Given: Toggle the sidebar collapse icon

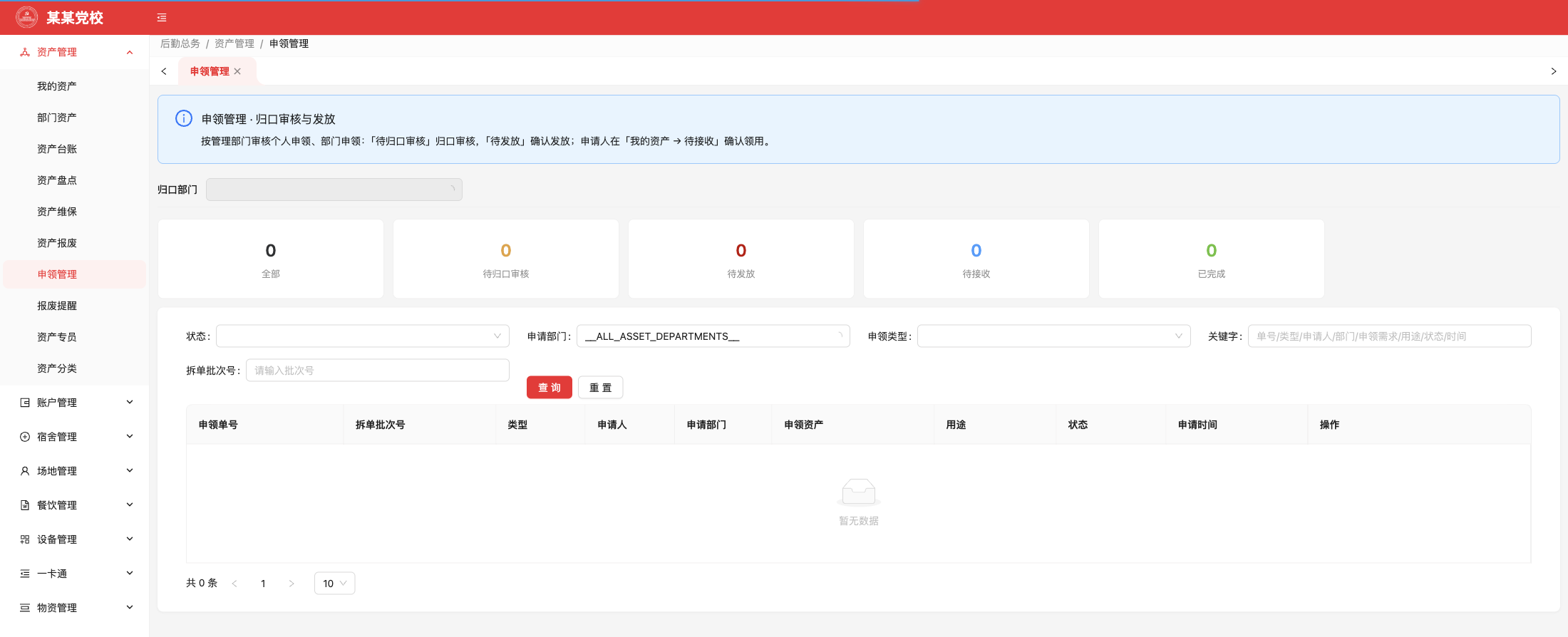Looking at the screenshot, I should [162, 18].
